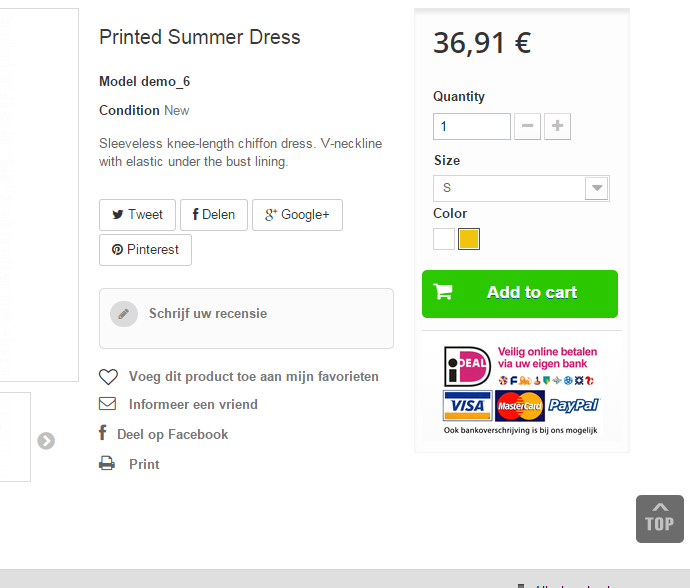
Task: Click the printer icon
Action: coord(107,463)
